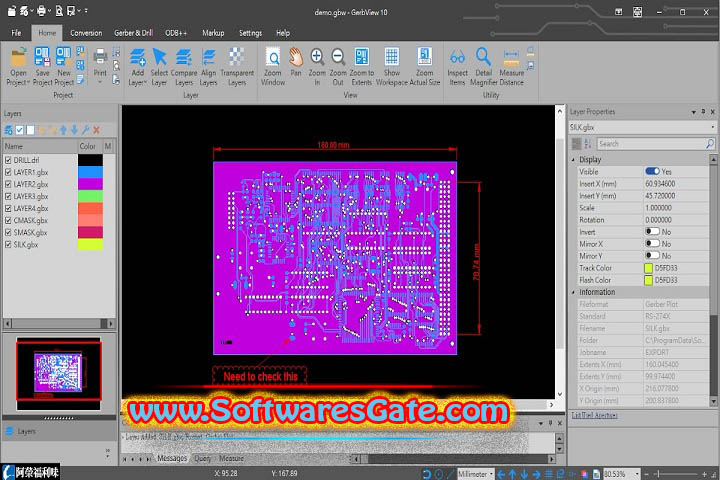The width and height of the screenshot is (720, 480).
Task: Uncheck the LAYER4.gbx checkbox
Action: 8,208
